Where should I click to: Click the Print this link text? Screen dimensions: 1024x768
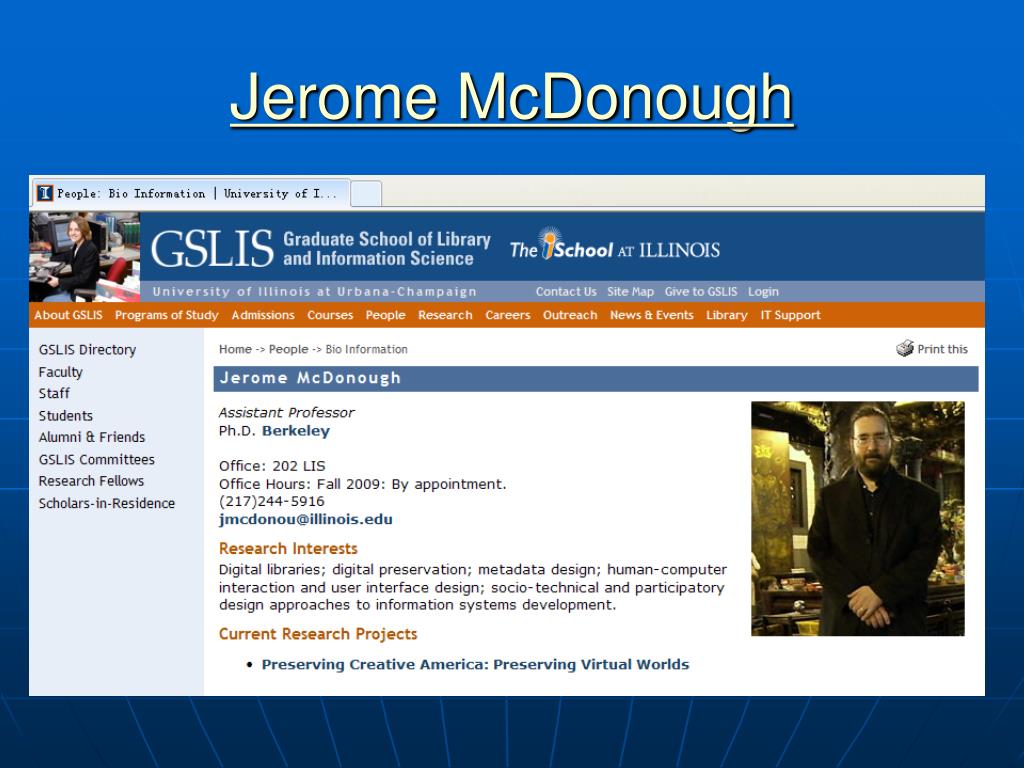(942, 349)
